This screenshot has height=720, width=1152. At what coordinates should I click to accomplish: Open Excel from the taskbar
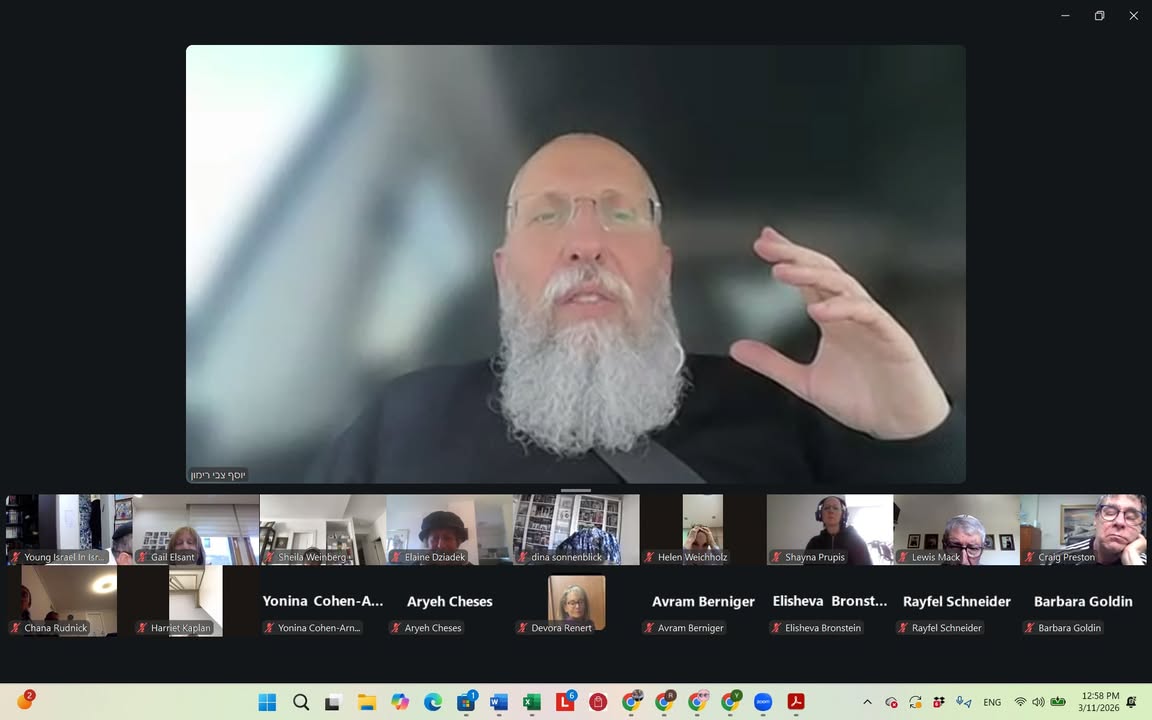coord(532,702)
